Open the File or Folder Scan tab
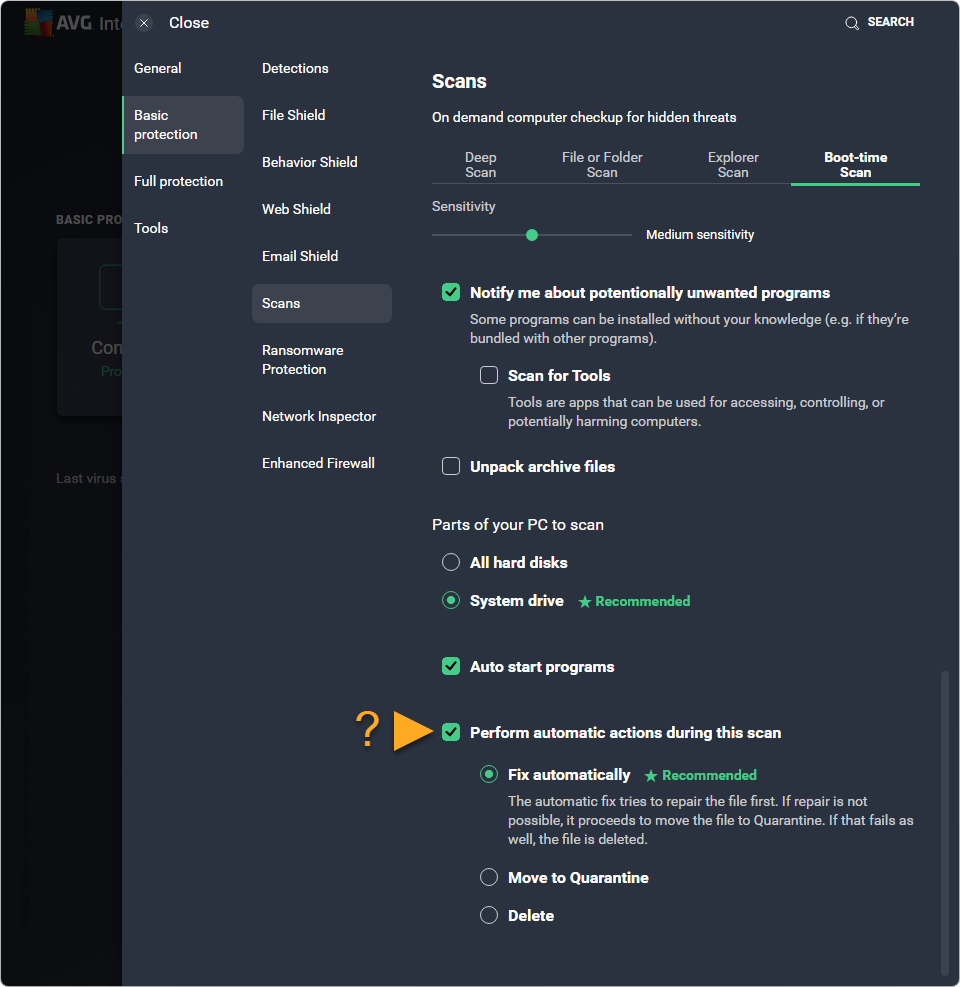The width and height of the screenshot is (960, 987). tap(602, 165)
